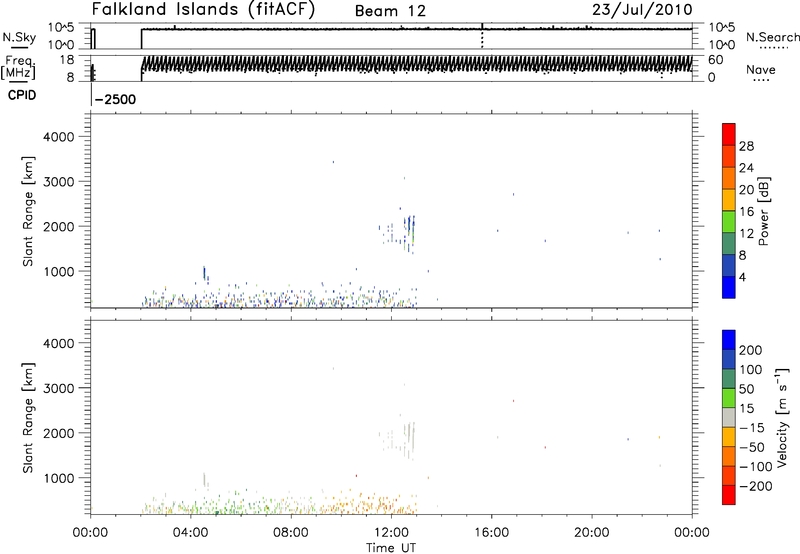Screen dimensions: 800x554
Task: Click the 'Falkland Islands (fitACF)' title text
Action: tap(203, 10)
